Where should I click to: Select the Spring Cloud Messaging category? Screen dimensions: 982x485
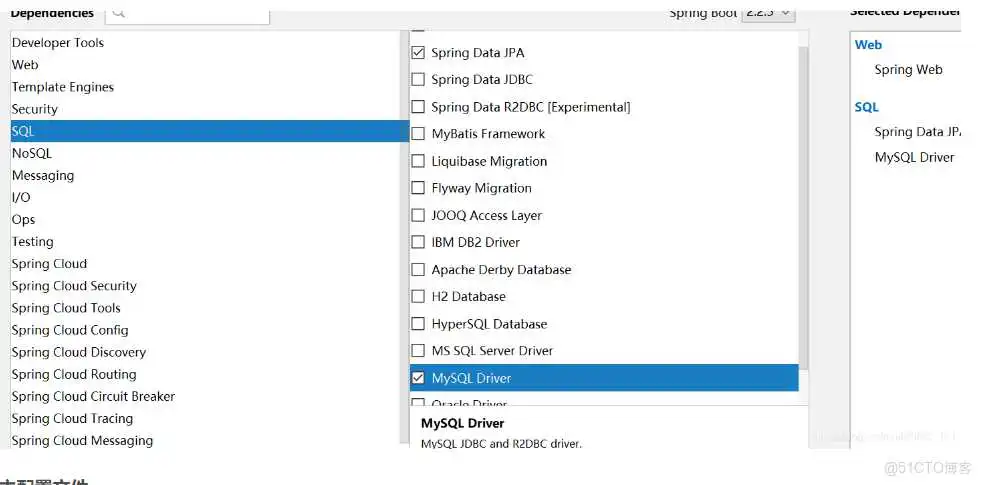[82, 441]
